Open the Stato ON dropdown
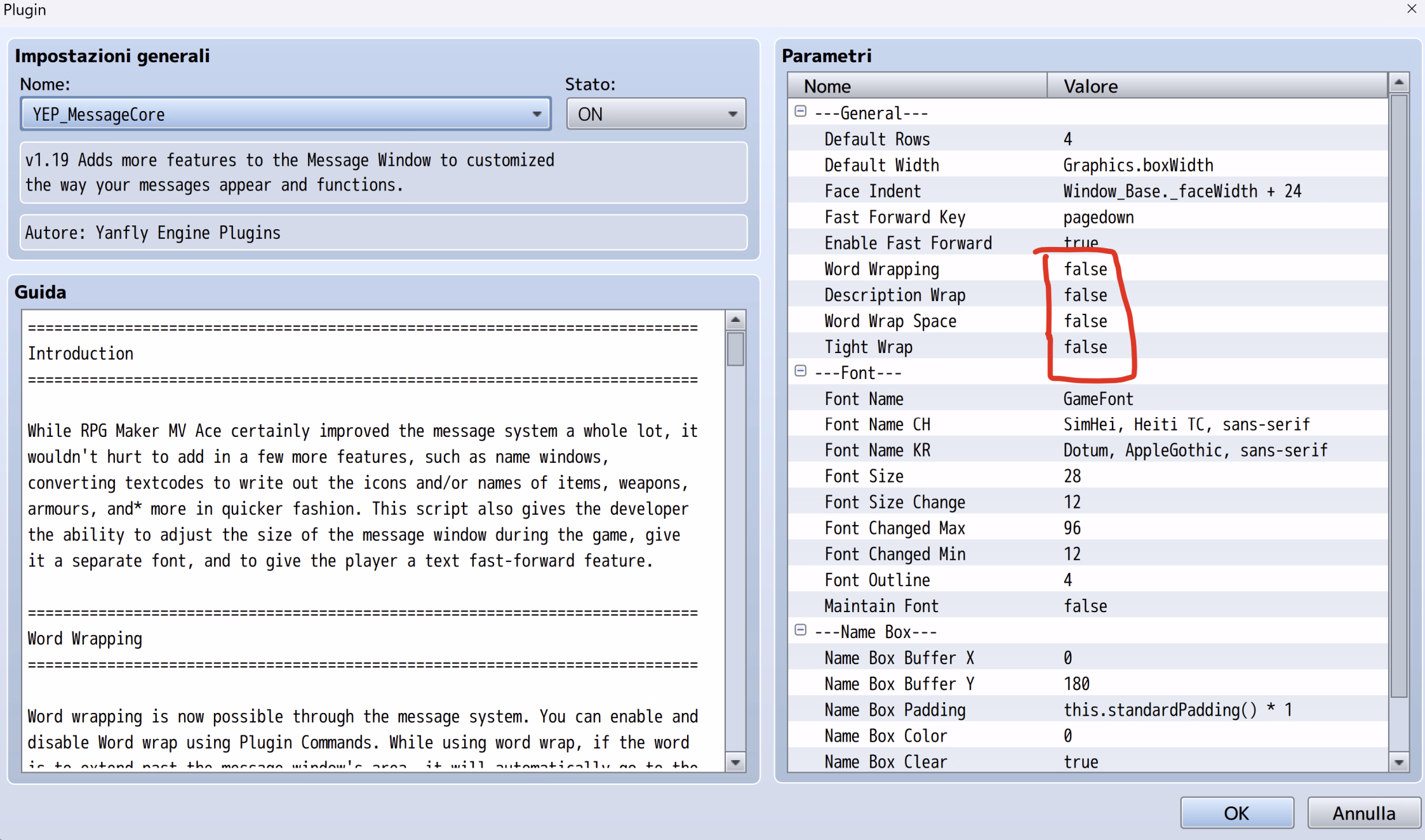Screen dimensions: 1425x840 pos(732,114)
